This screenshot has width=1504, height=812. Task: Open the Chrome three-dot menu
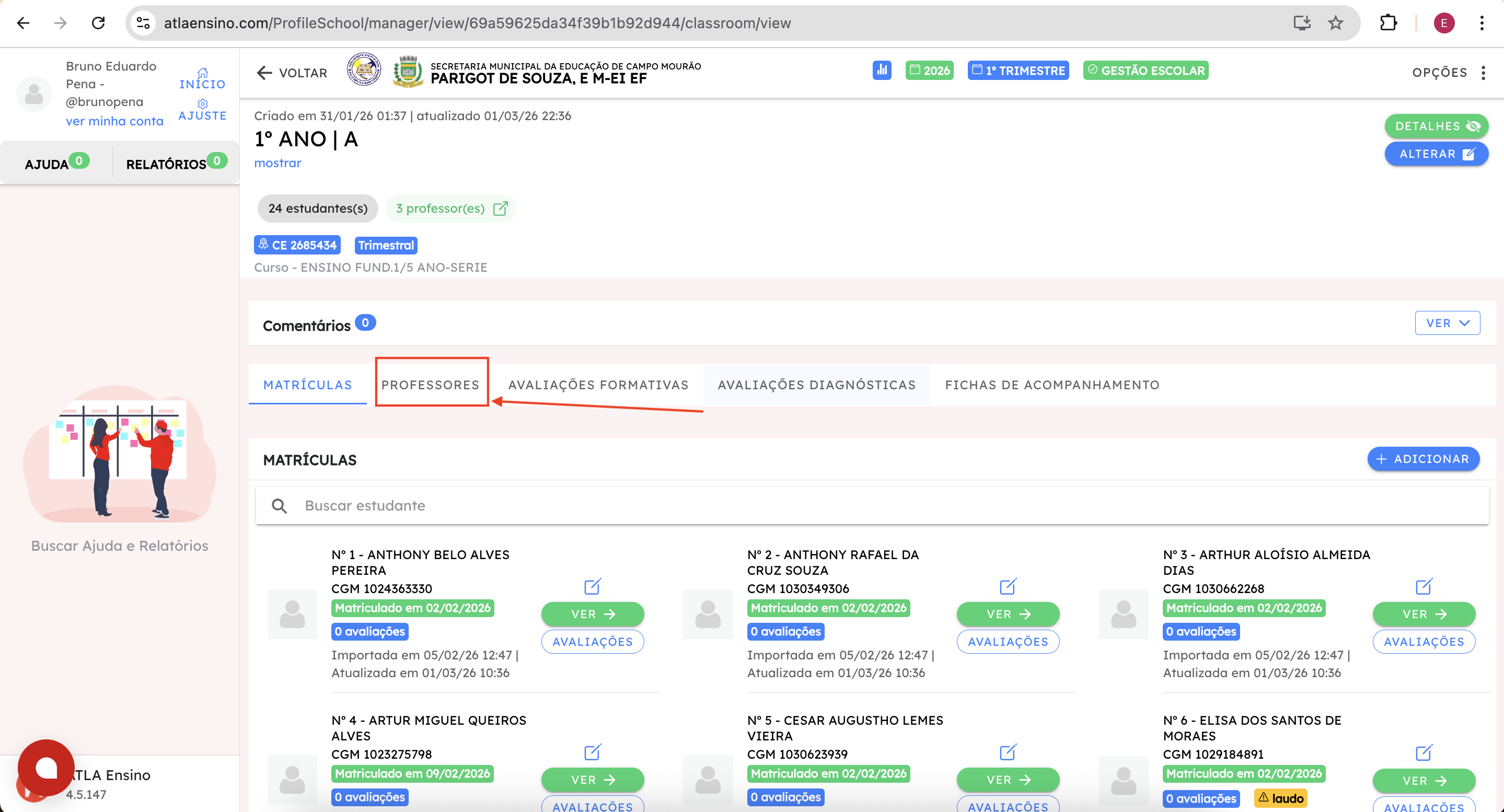point(1482,23)
